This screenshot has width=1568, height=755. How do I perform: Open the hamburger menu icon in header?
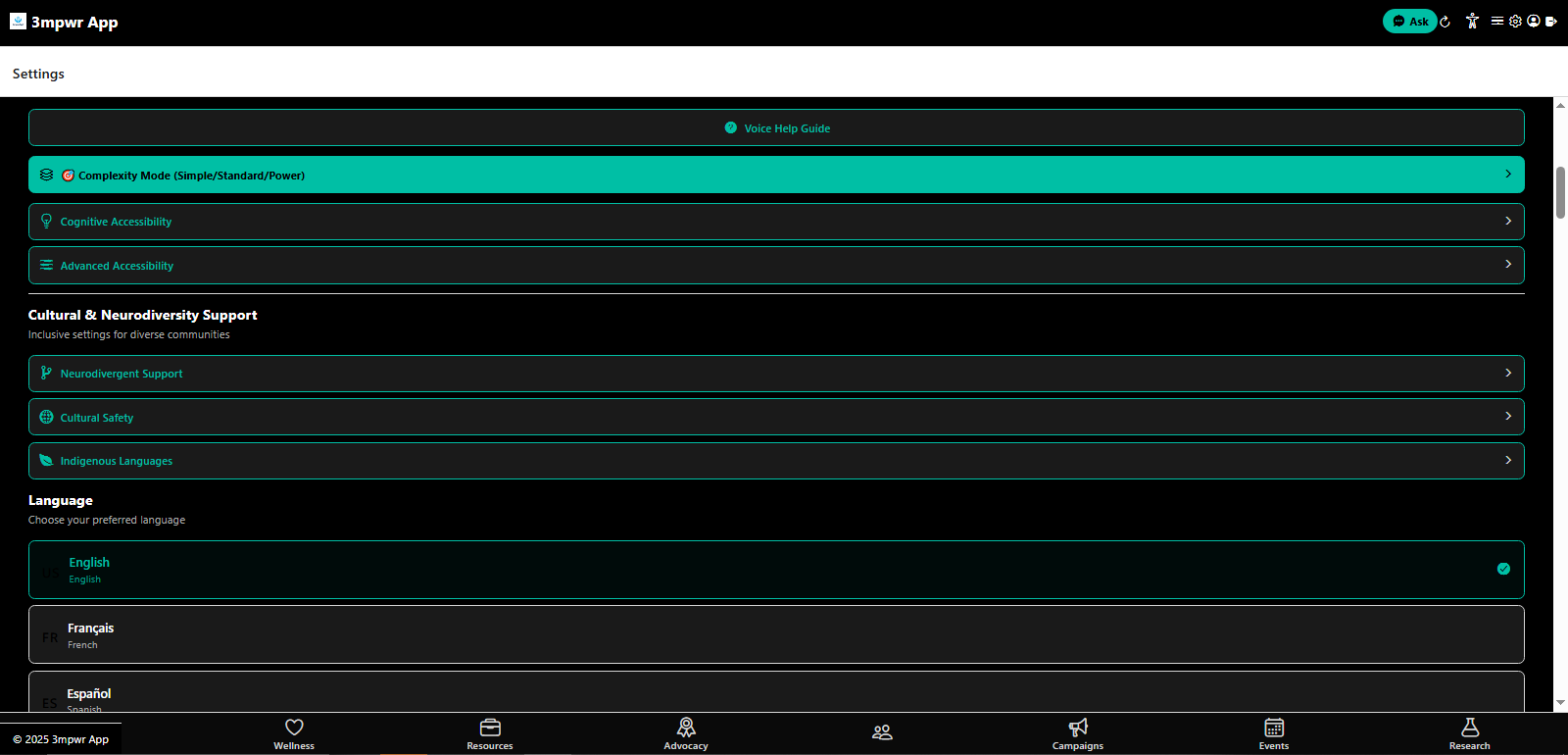tap(1497, 21)
